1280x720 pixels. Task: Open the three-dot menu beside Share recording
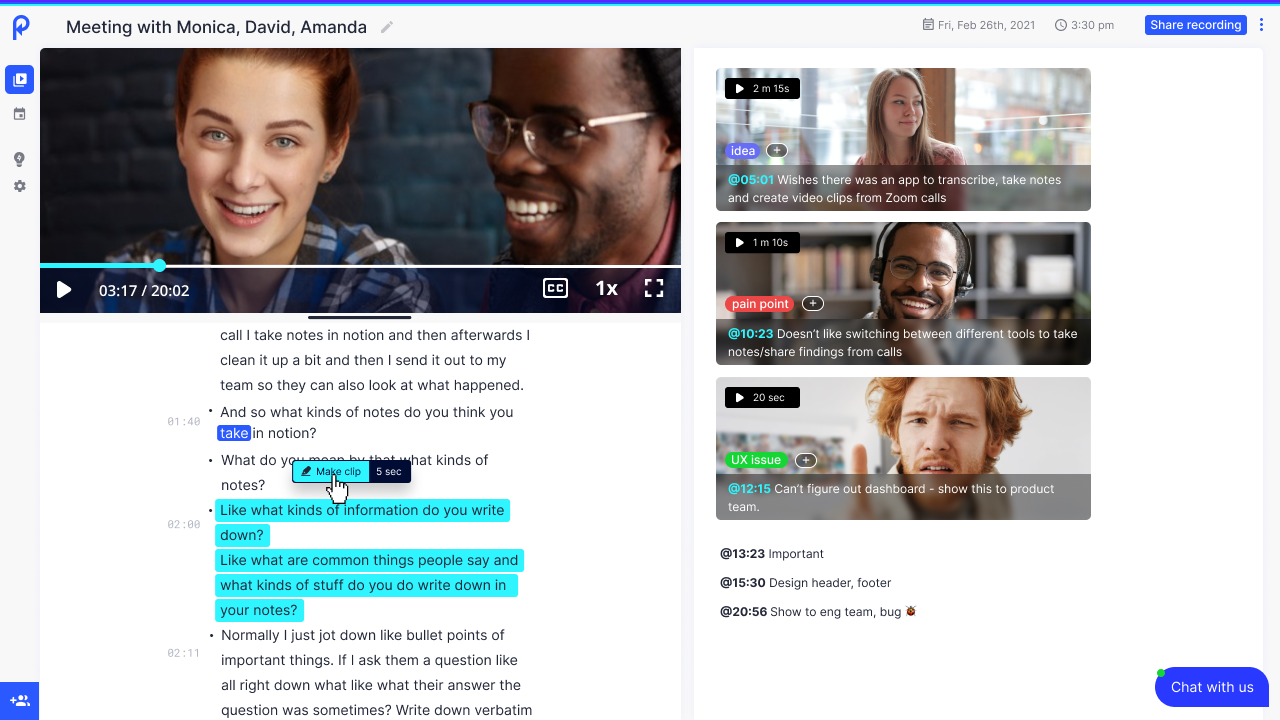(1261, 25)
